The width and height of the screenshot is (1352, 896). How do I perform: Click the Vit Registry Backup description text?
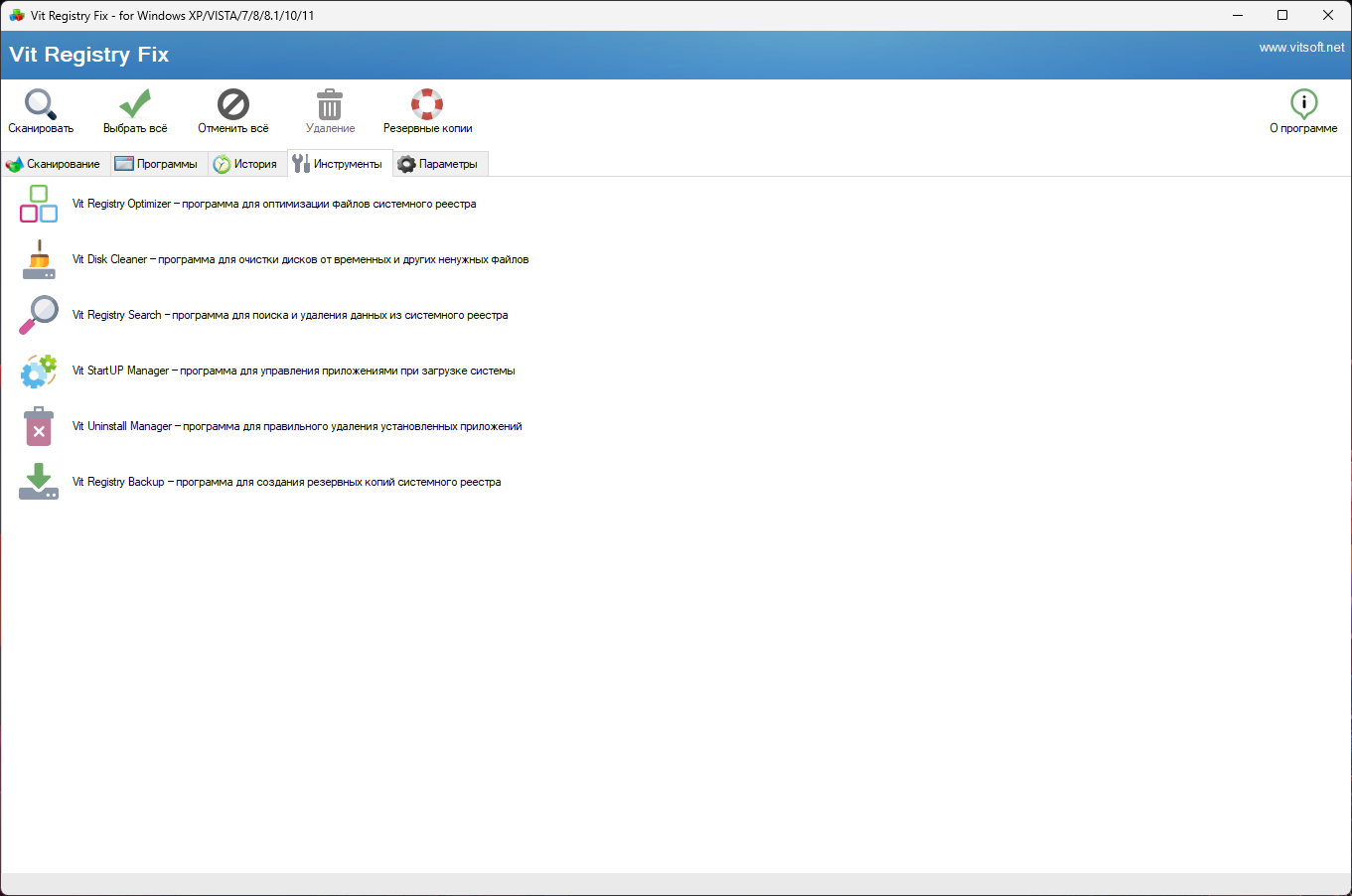point(286,482)
